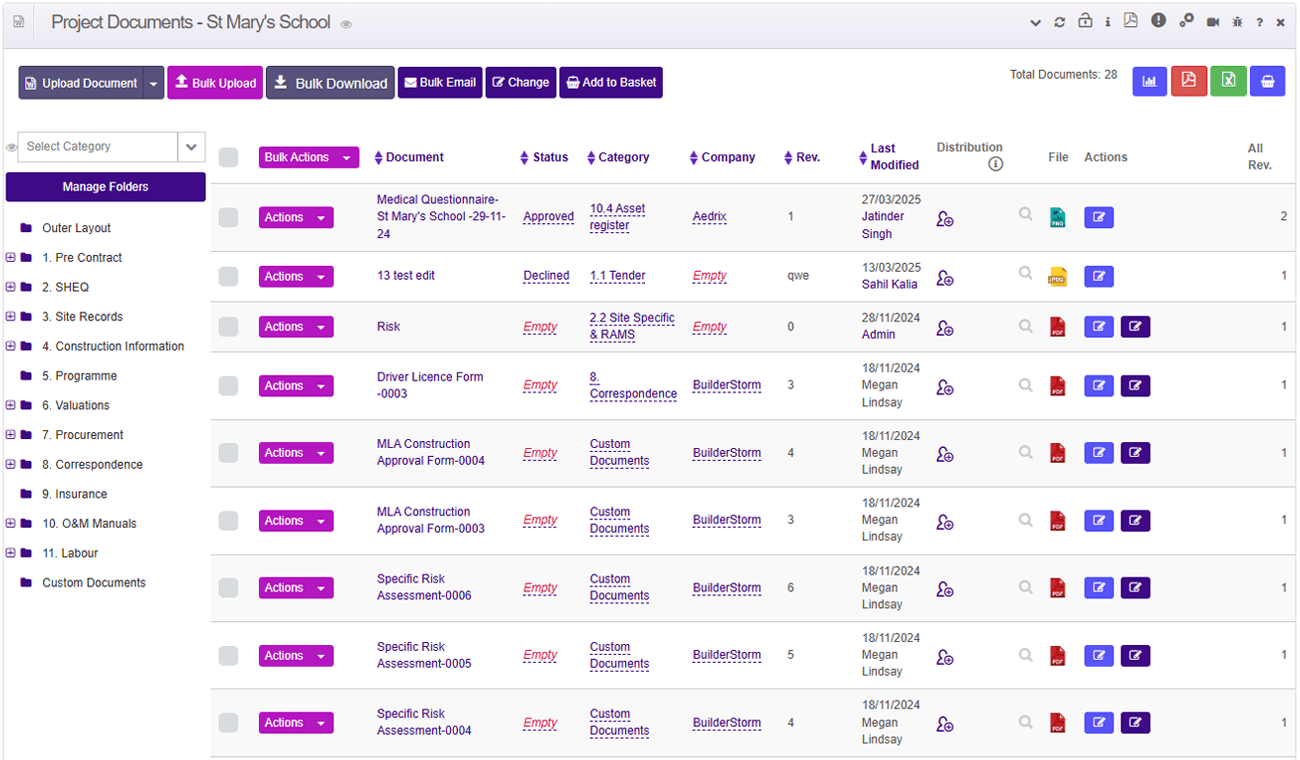Select the 5. Programme folder
Image resolution: width=1300 pixels, height=760 pixels.
(x=79, y=376)
